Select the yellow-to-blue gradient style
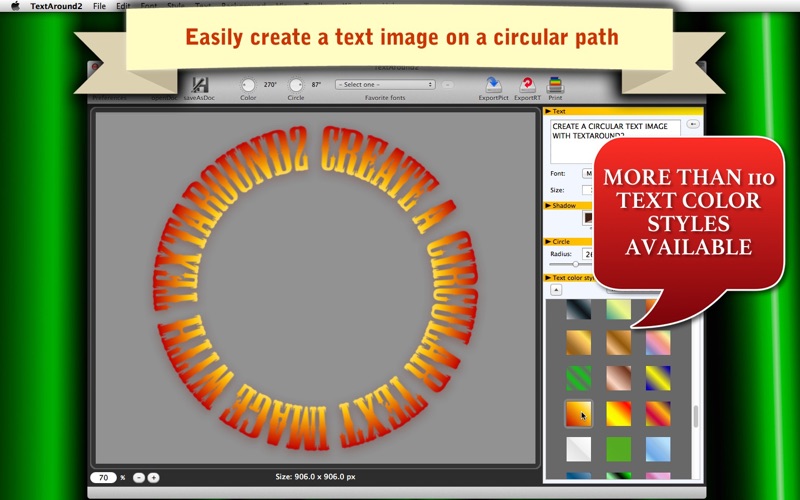The width and height of the screenshot is (800, 500). tap(658, 378)
